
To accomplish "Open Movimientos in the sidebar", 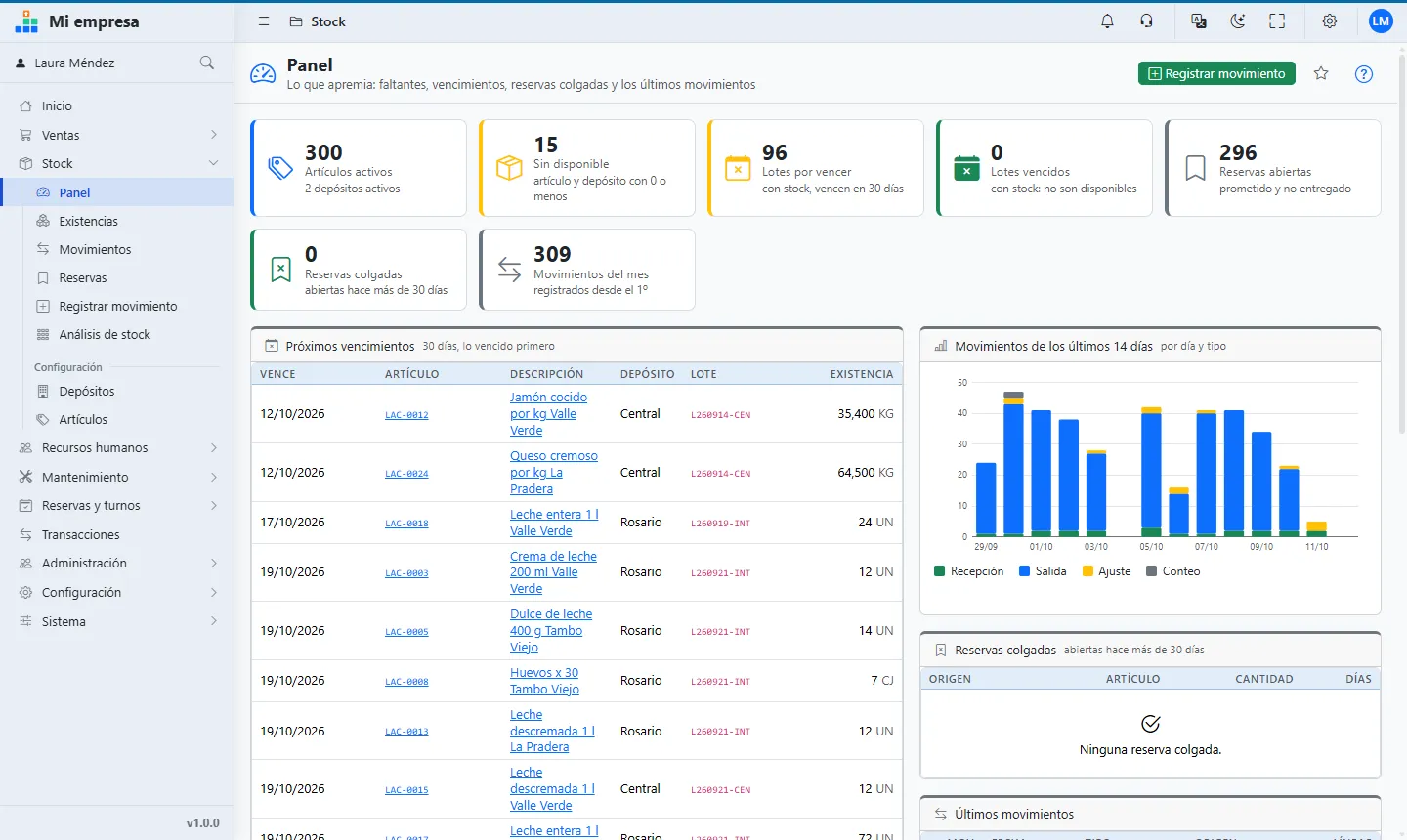I will pyautogui.click(x=95, y=249).
